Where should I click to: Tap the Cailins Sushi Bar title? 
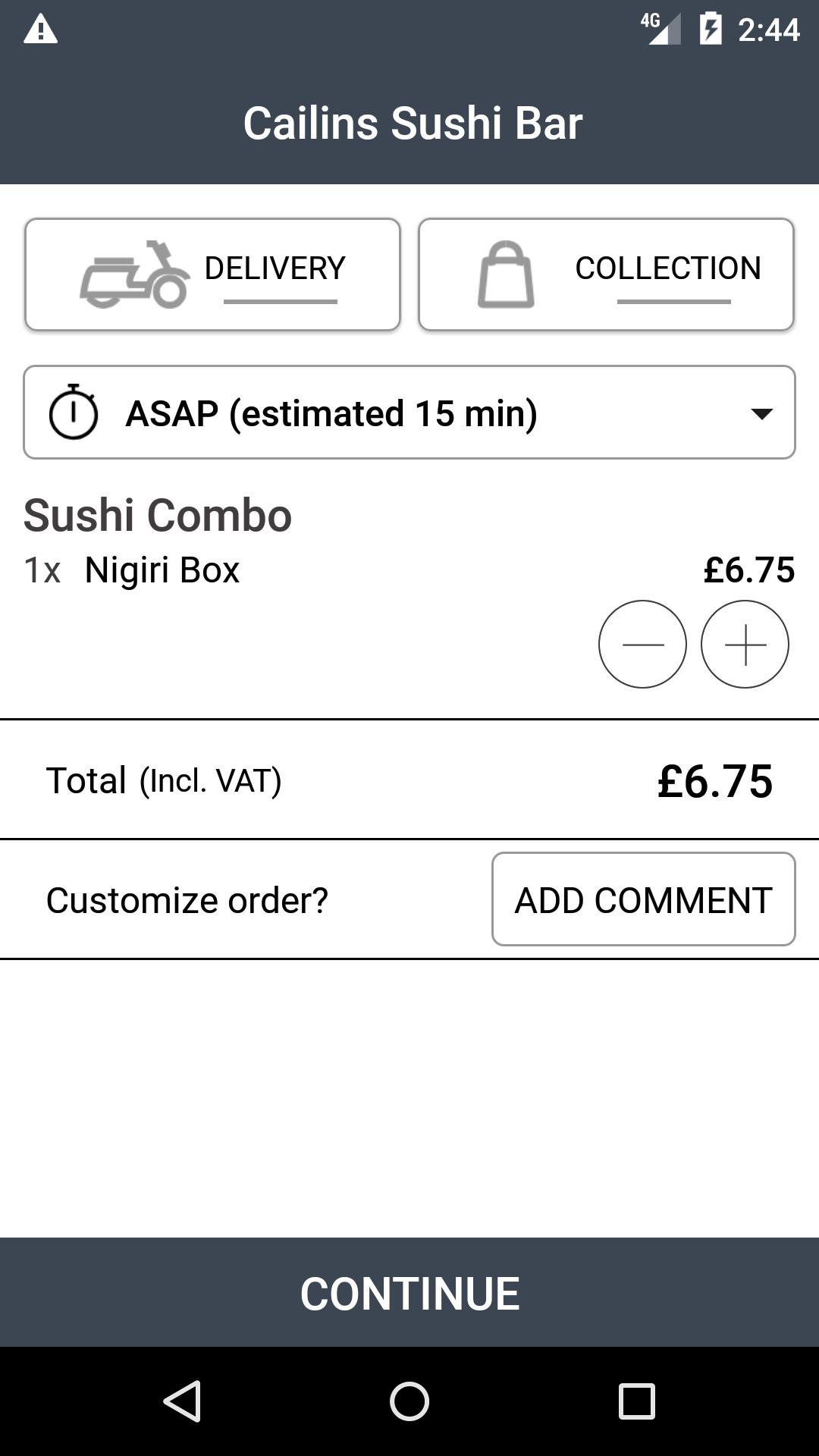click(413, 123)
